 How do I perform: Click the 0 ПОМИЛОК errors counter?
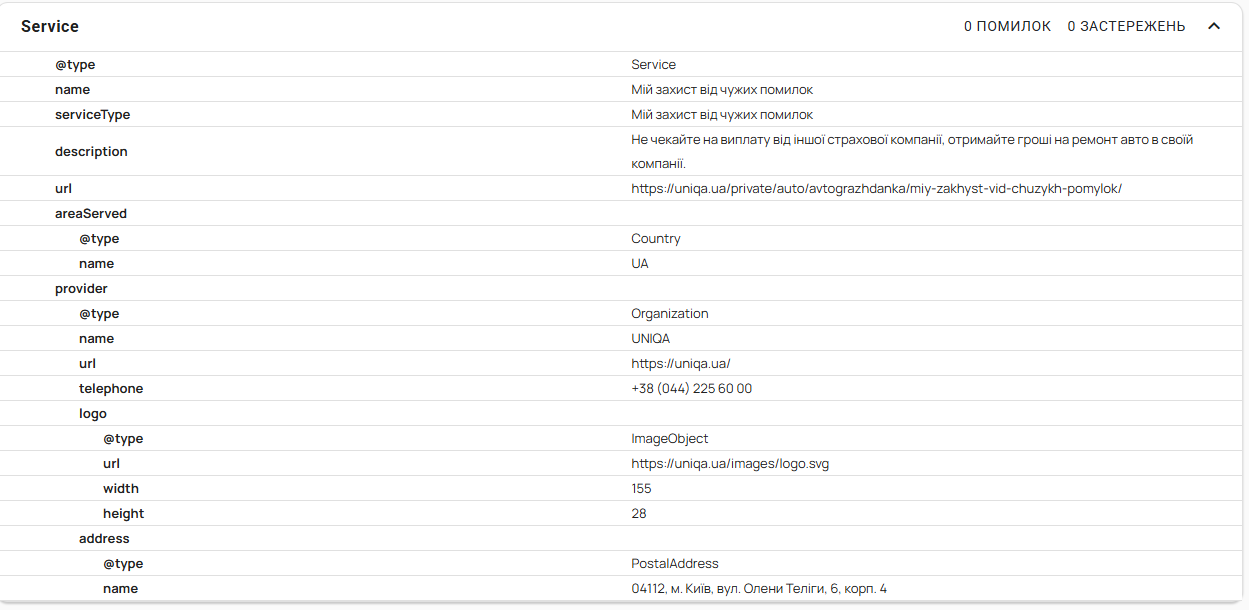(x=1007, y=26)
